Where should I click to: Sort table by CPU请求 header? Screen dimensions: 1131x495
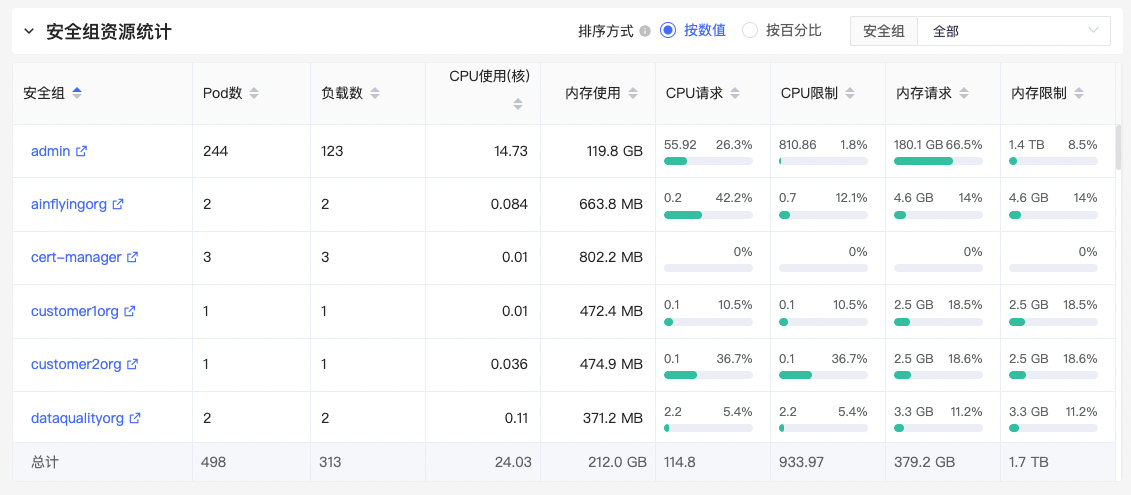tap(702, 93)
